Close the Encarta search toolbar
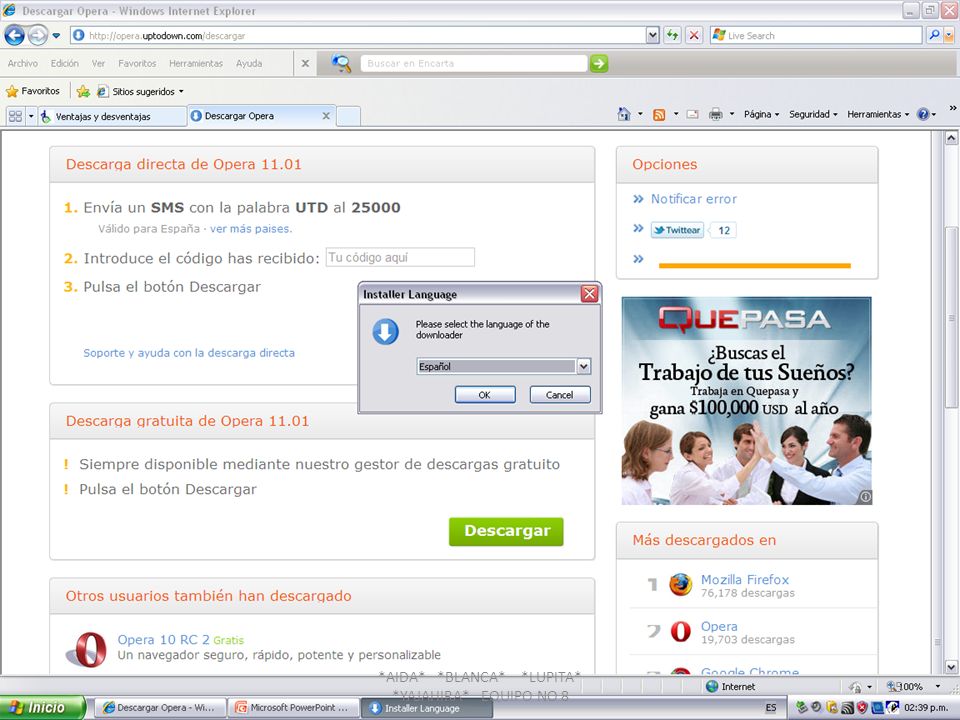Image resolution: width=960 pixels, height=720 pixels. coord(305,63)
